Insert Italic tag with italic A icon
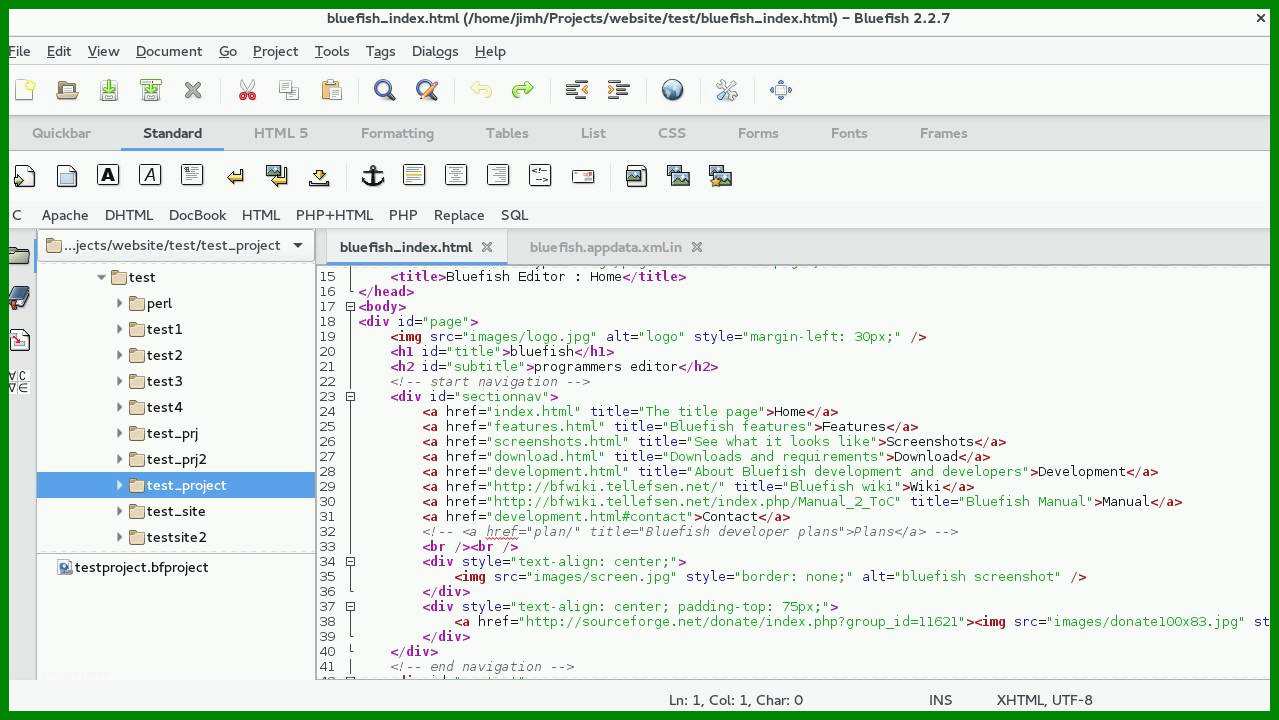The height and width of the screenshot is (720, 1279). click(x=150, y=176)
